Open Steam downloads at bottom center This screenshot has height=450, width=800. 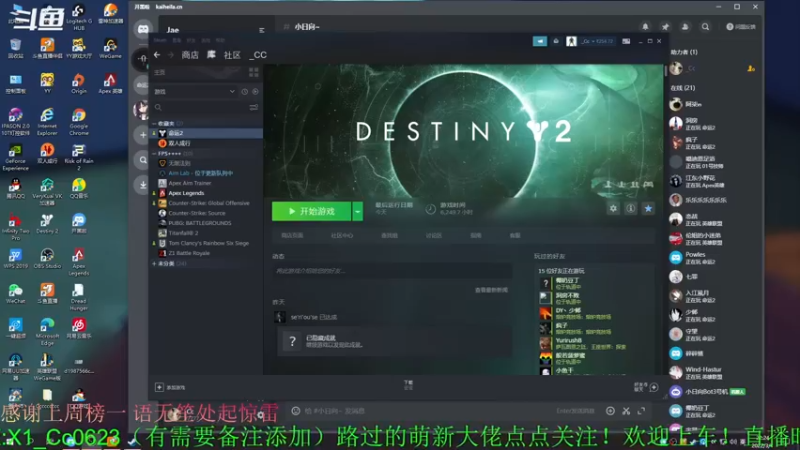coord(409,385)
